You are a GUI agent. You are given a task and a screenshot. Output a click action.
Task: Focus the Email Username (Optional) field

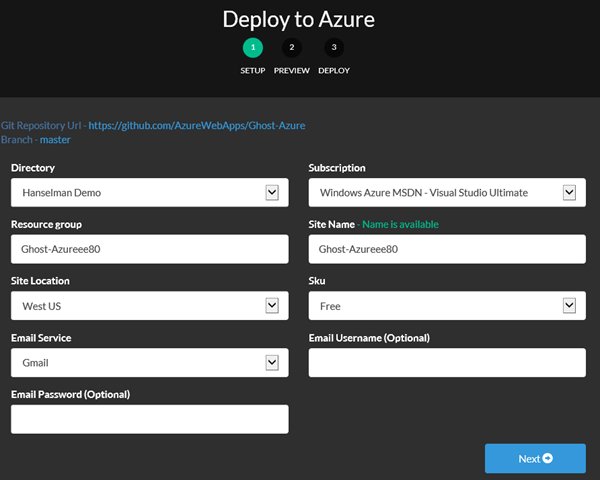pos(447,362)
